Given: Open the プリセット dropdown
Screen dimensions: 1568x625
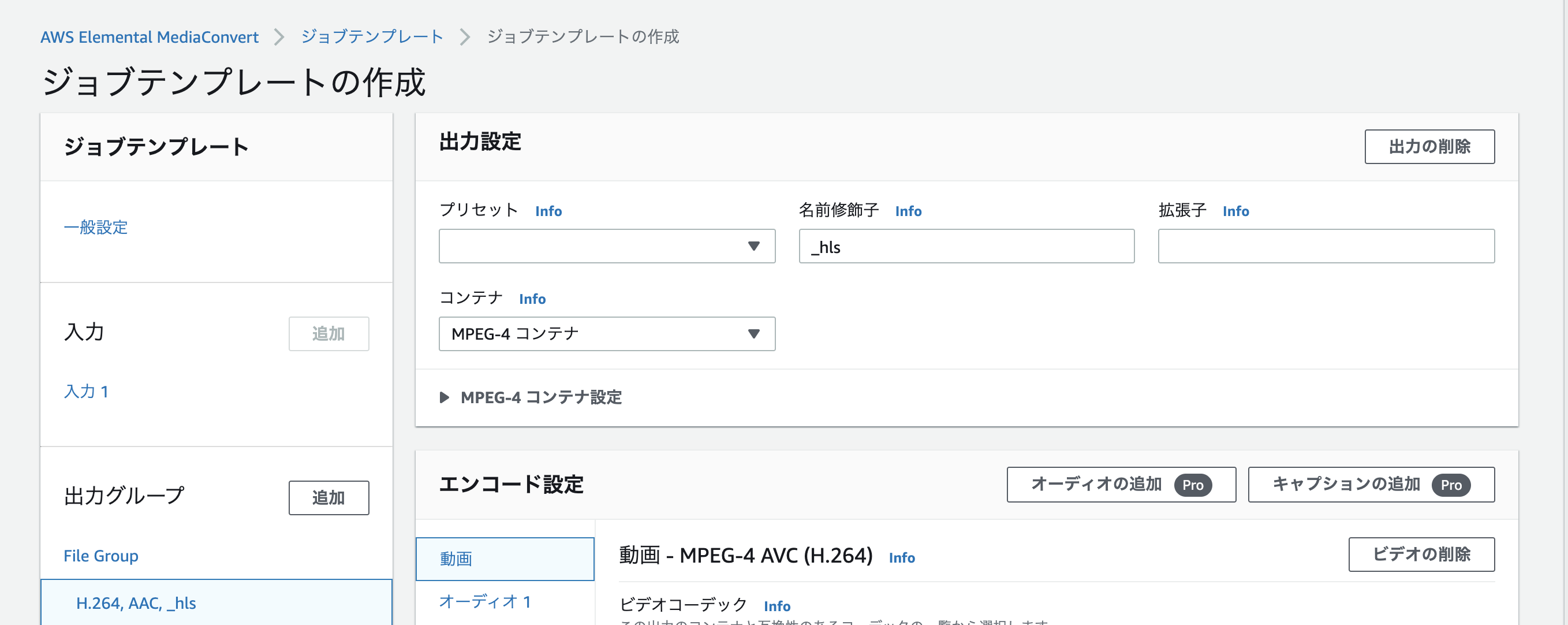Looking at the screenshot, I should point(606,246).
